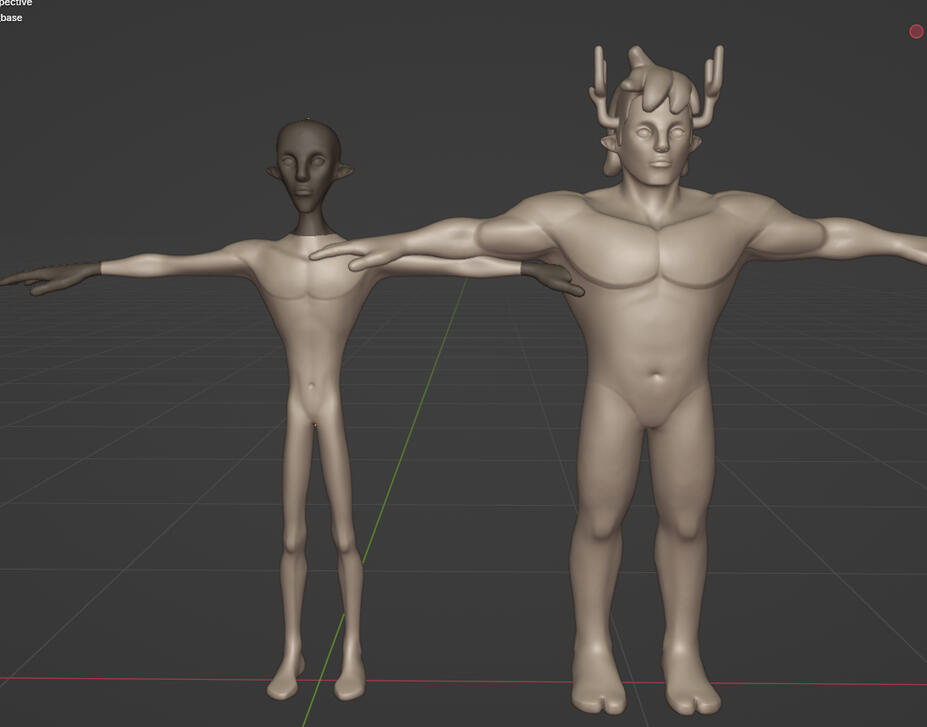Click the perspective view label text
This screenshot has height=727, width=927.
(16, 4)
